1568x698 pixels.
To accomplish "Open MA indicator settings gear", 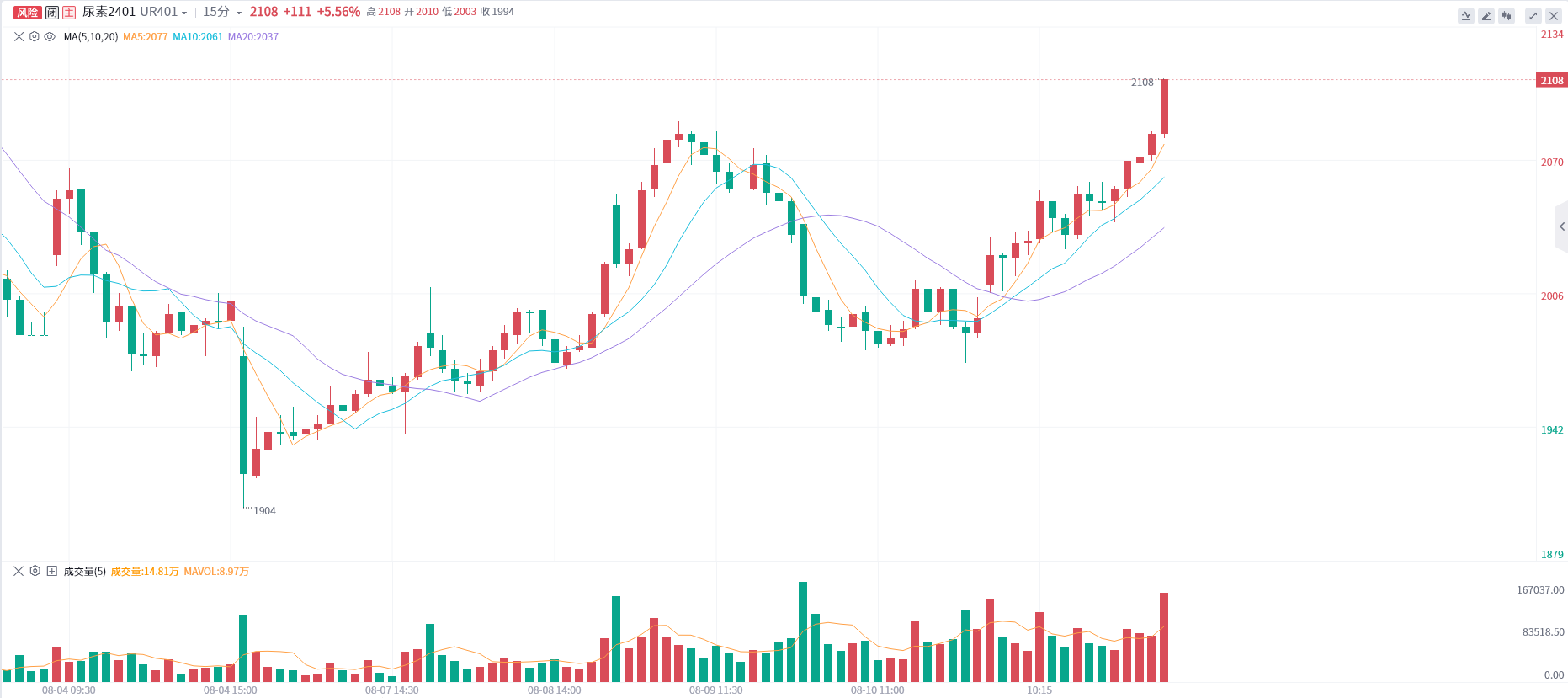I will (x=35, y=37).
